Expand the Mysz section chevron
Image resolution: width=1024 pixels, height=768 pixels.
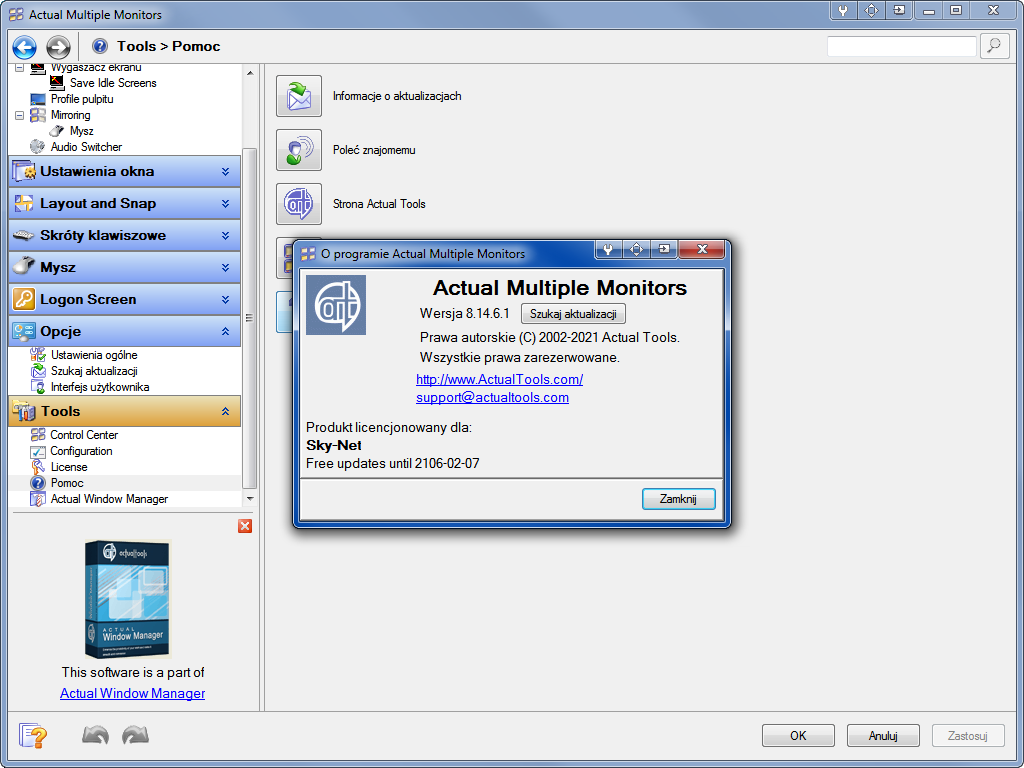tap(225, 268)
